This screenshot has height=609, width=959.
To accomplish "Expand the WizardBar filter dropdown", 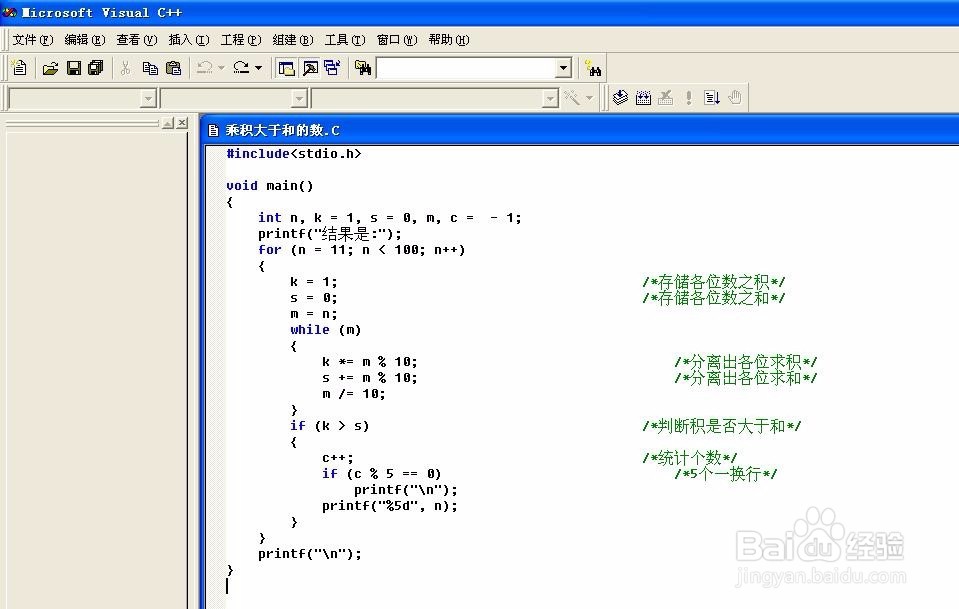I will [299, 98].
